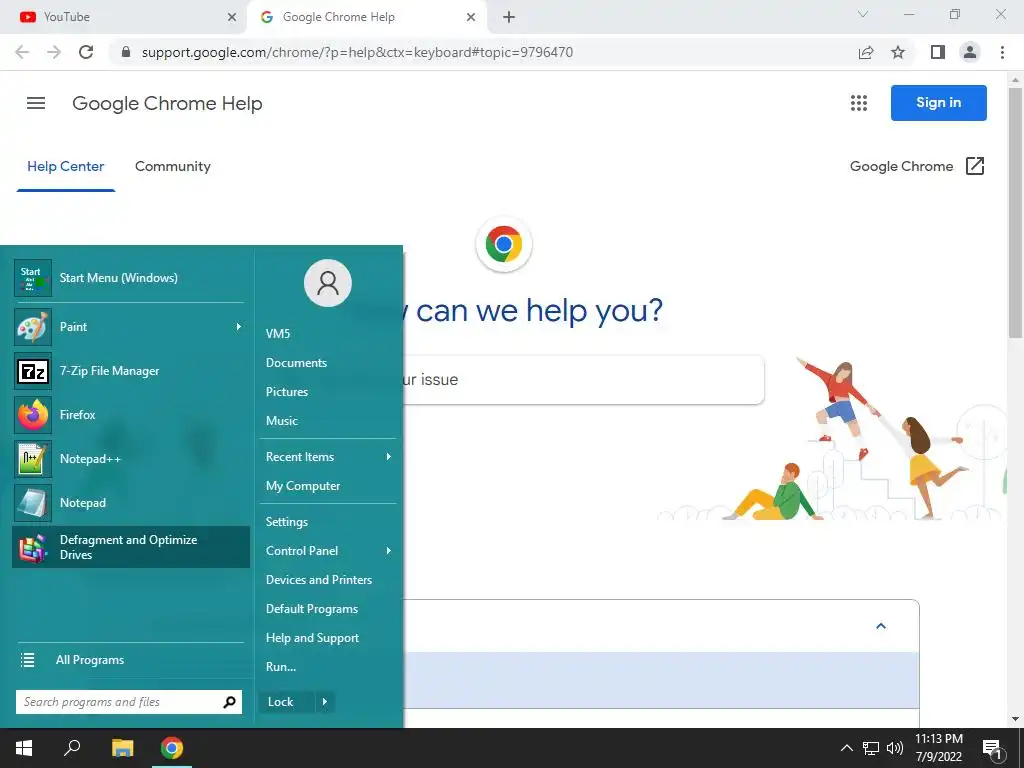
Task: Open taskbar search magnifier
Action: tap(72, 748)
